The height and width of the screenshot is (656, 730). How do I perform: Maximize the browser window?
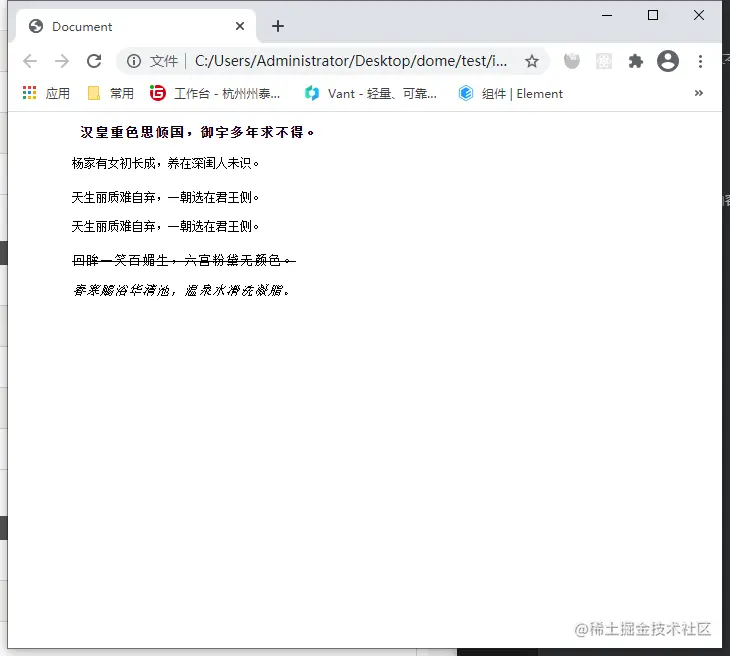[653, 15]
